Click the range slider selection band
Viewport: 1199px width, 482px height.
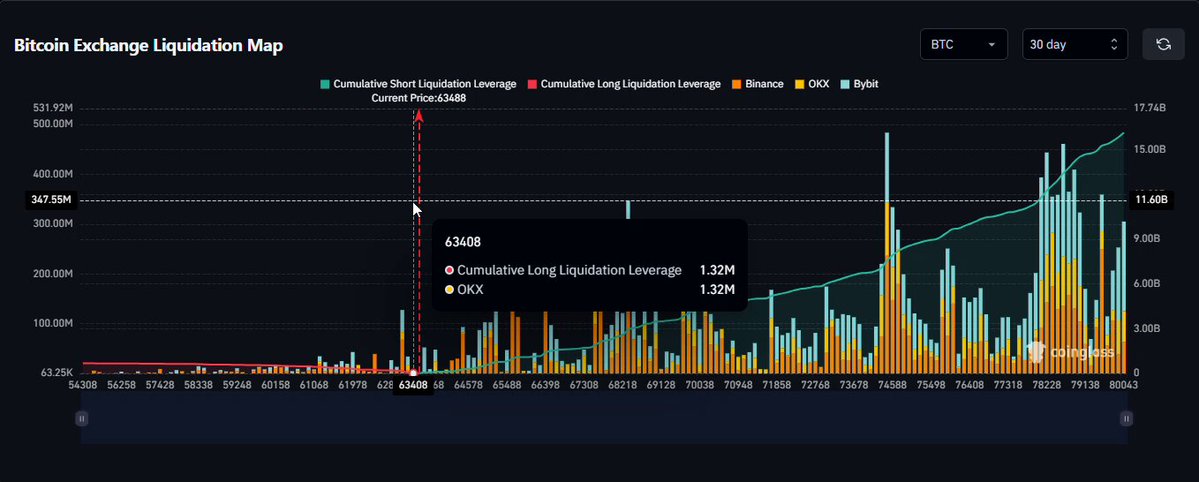point(603,418)
